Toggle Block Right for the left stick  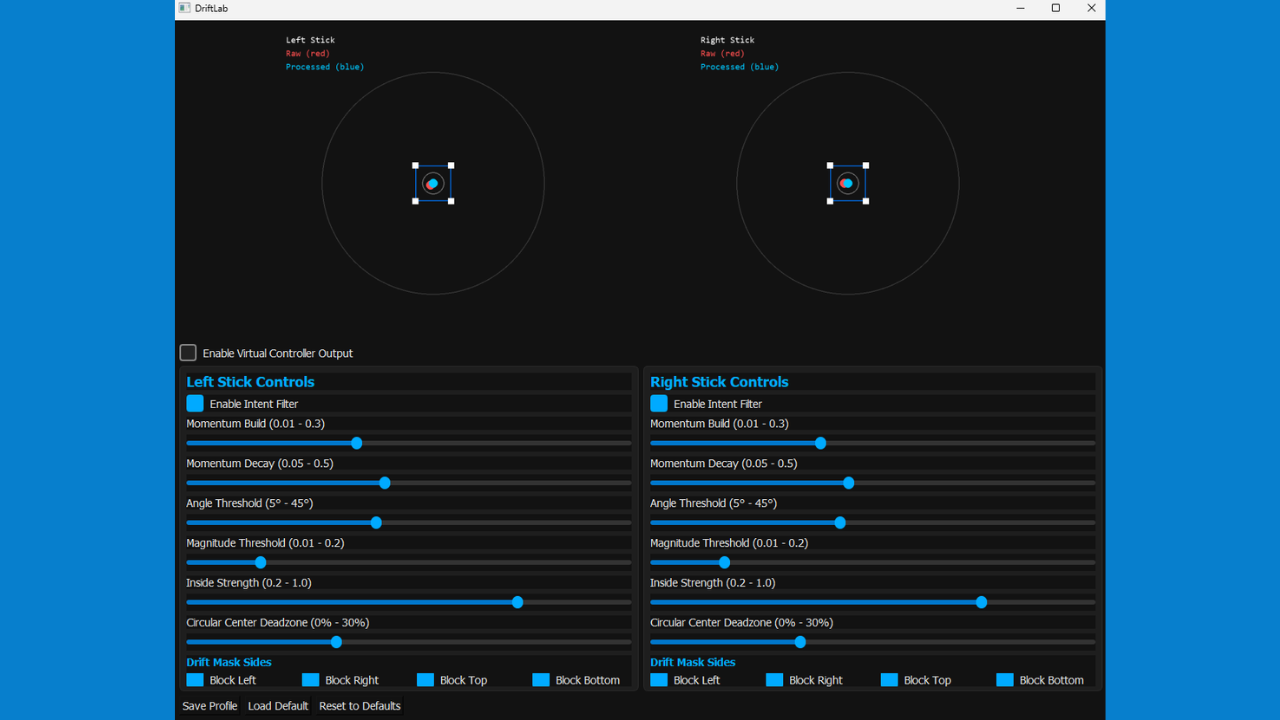310,679
